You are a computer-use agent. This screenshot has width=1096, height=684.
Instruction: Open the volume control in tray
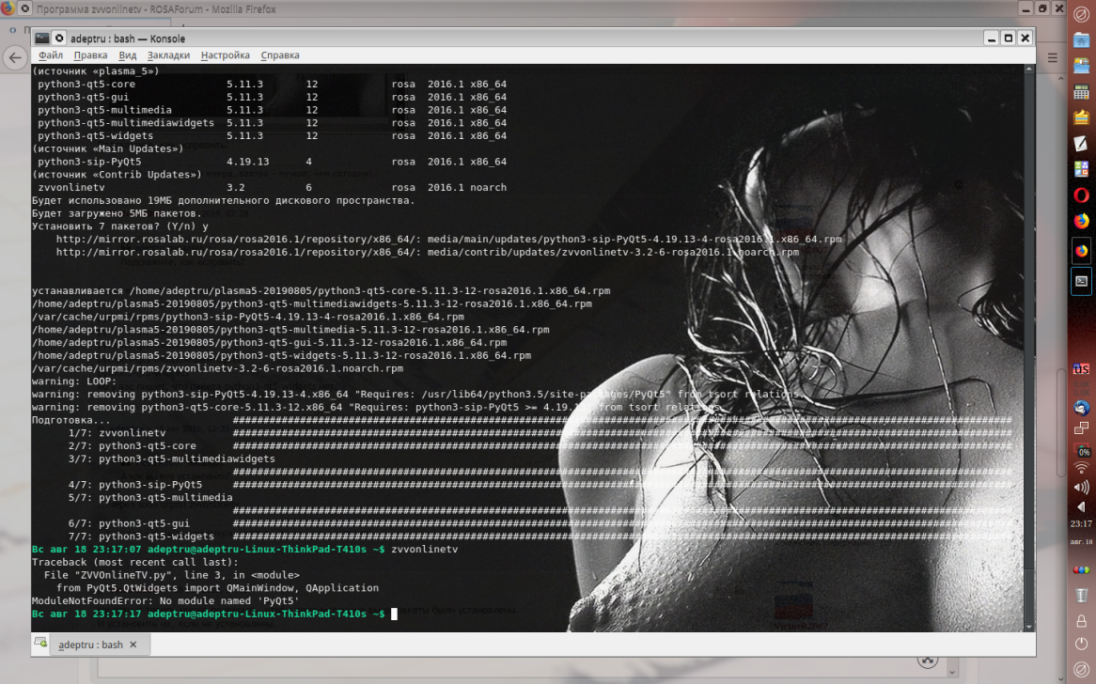click(1081, 487)
